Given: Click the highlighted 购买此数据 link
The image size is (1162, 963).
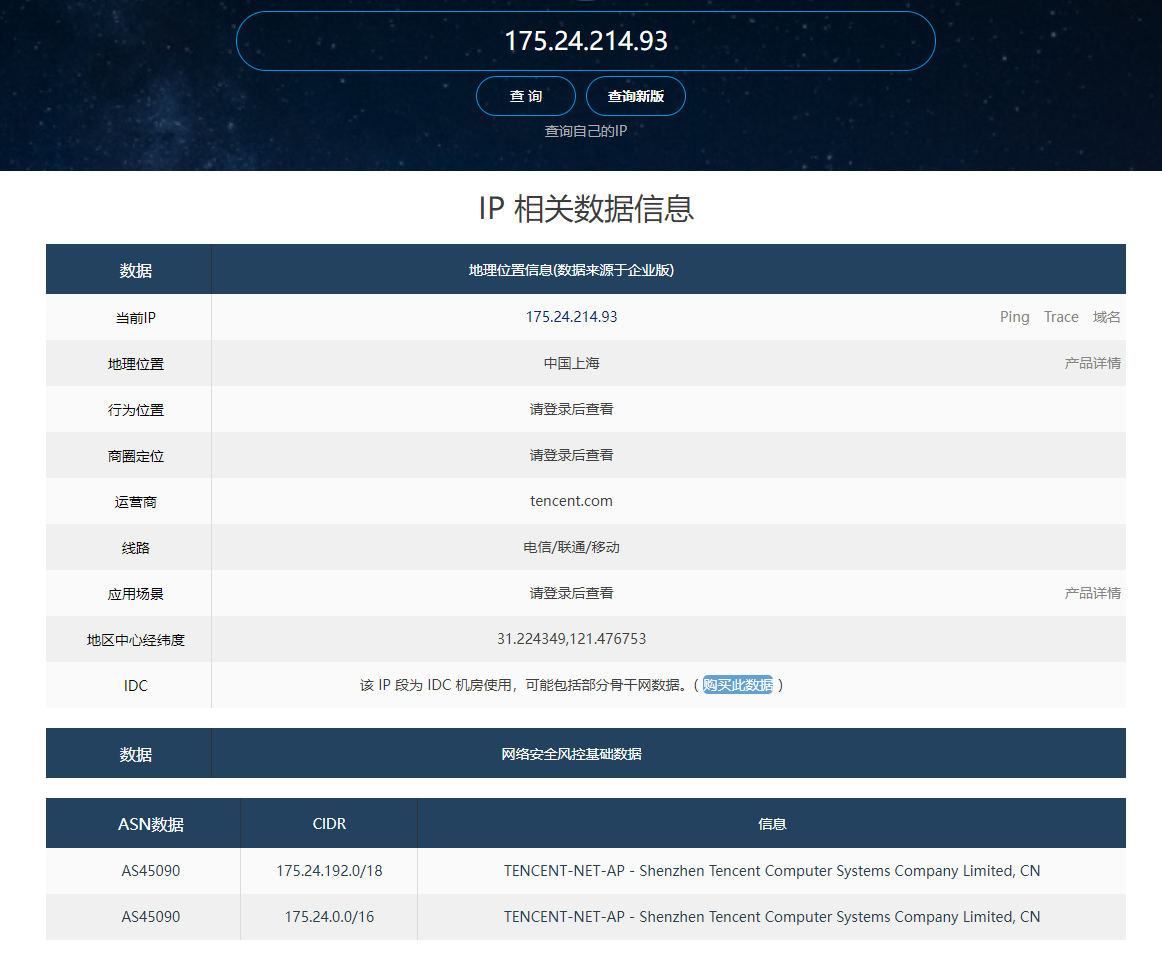Looking at the screenshot, I should [x=738, y=685].
